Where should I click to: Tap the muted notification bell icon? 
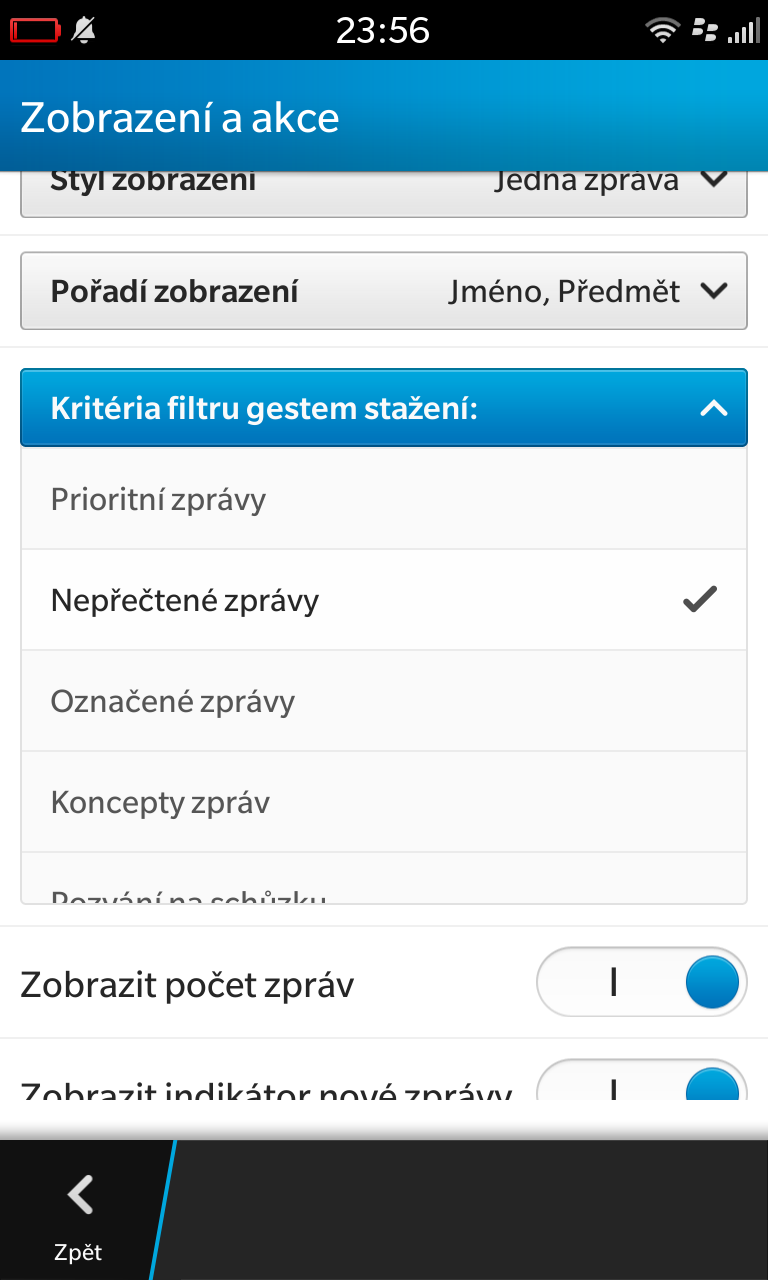point(84,32)
